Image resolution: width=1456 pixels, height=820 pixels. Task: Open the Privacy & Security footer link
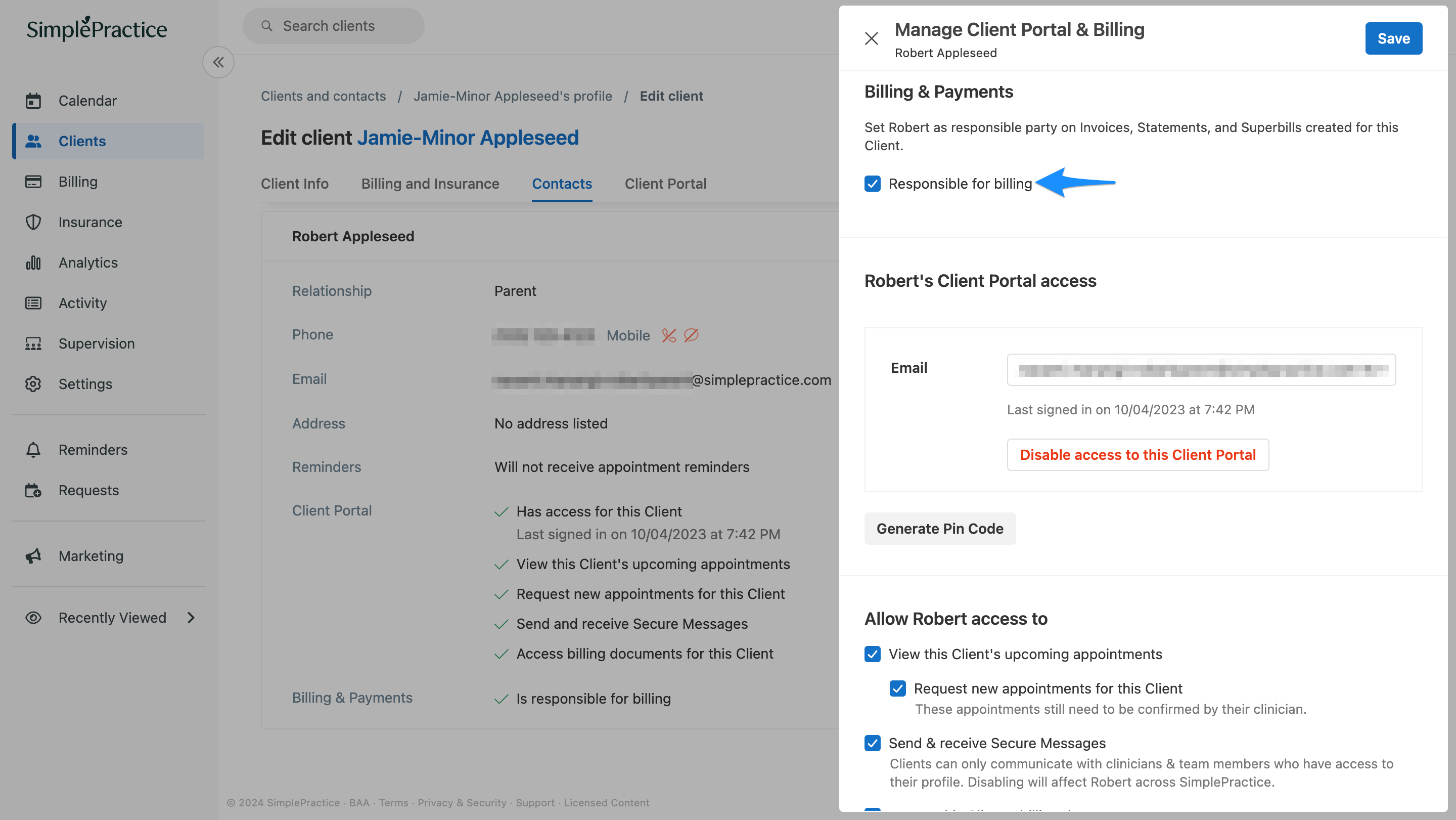tap(462, 802)
